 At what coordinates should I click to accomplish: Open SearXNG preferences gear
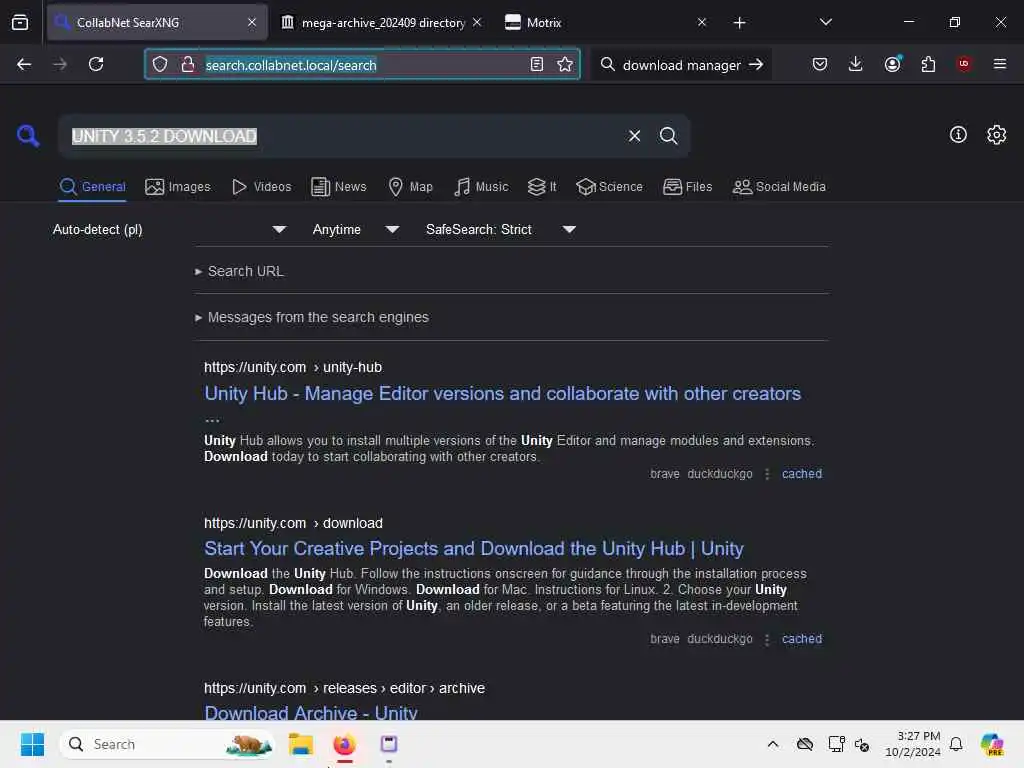[996, 135]
